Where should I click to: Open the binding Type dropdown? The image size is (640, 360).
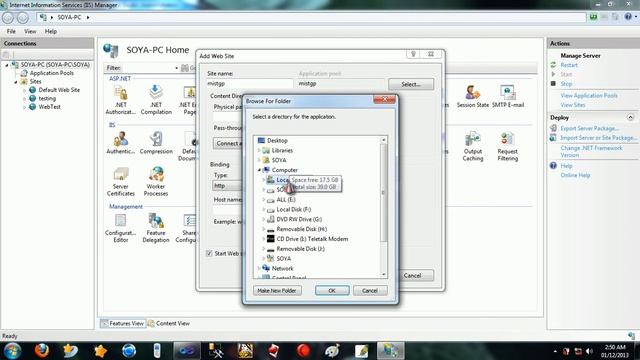pyautogui.click(x=227, y=185)
